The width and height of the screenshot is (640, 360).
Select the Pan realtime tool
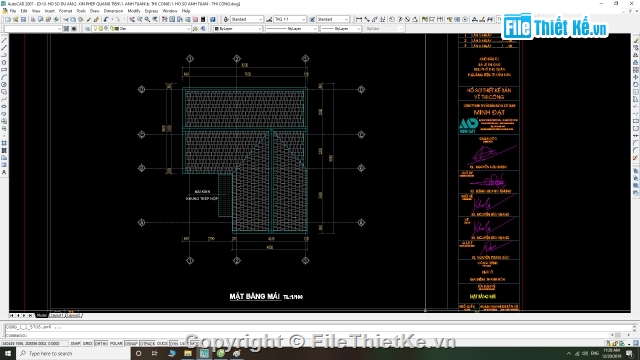point(131,19)
